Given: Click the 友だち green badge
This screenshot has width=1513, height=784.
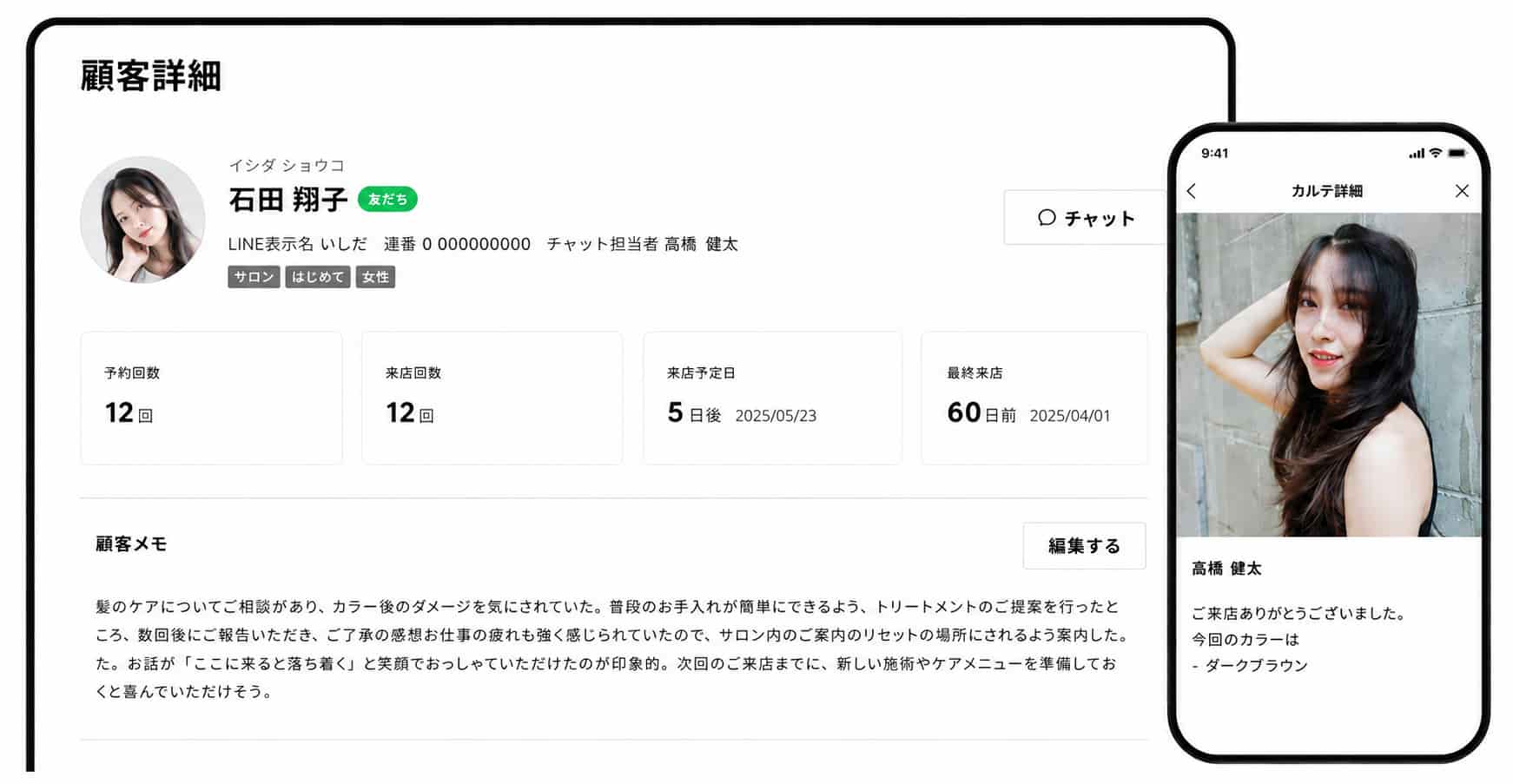Looking at the screenshot, I should (x=387, y=200).
